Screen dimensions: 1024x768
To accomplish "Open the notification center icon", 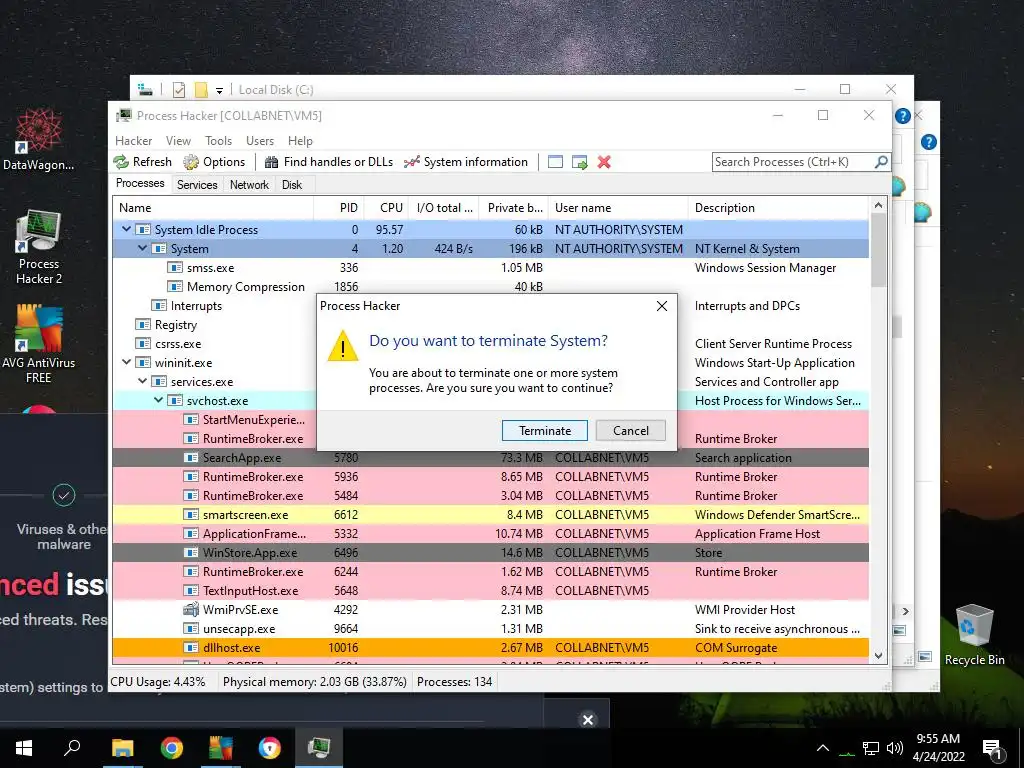I will click(993, 749).
